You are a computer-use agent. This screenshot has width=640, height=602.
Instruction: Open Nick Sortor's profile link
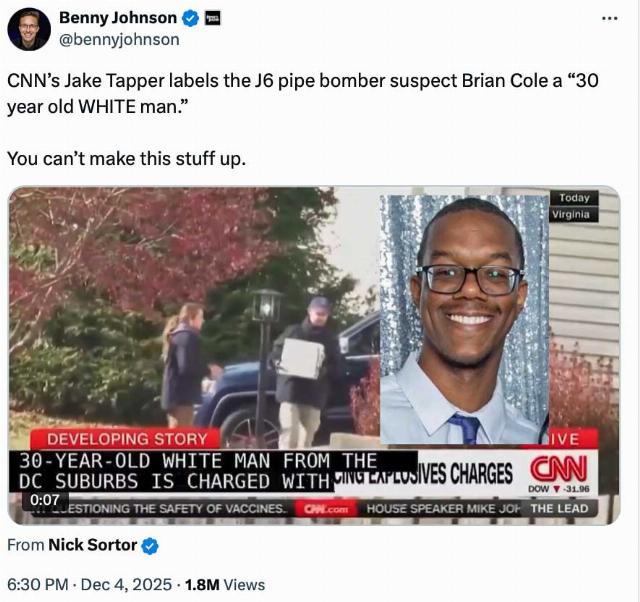pos(93,545)
